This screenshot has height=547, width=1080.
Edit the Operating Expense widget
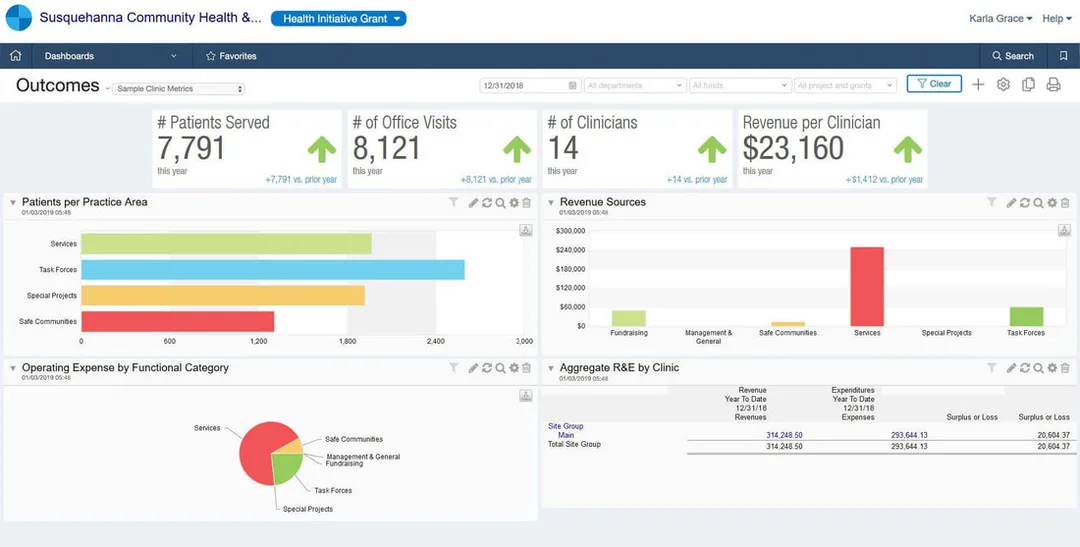(473, 368)
